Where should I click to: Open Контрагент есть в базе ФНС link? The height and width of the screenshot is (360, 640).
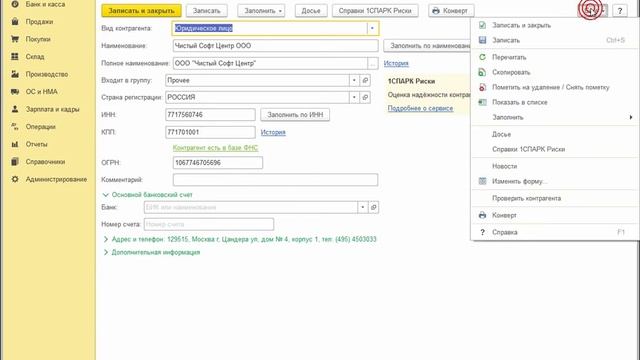[x=215, y=148]
